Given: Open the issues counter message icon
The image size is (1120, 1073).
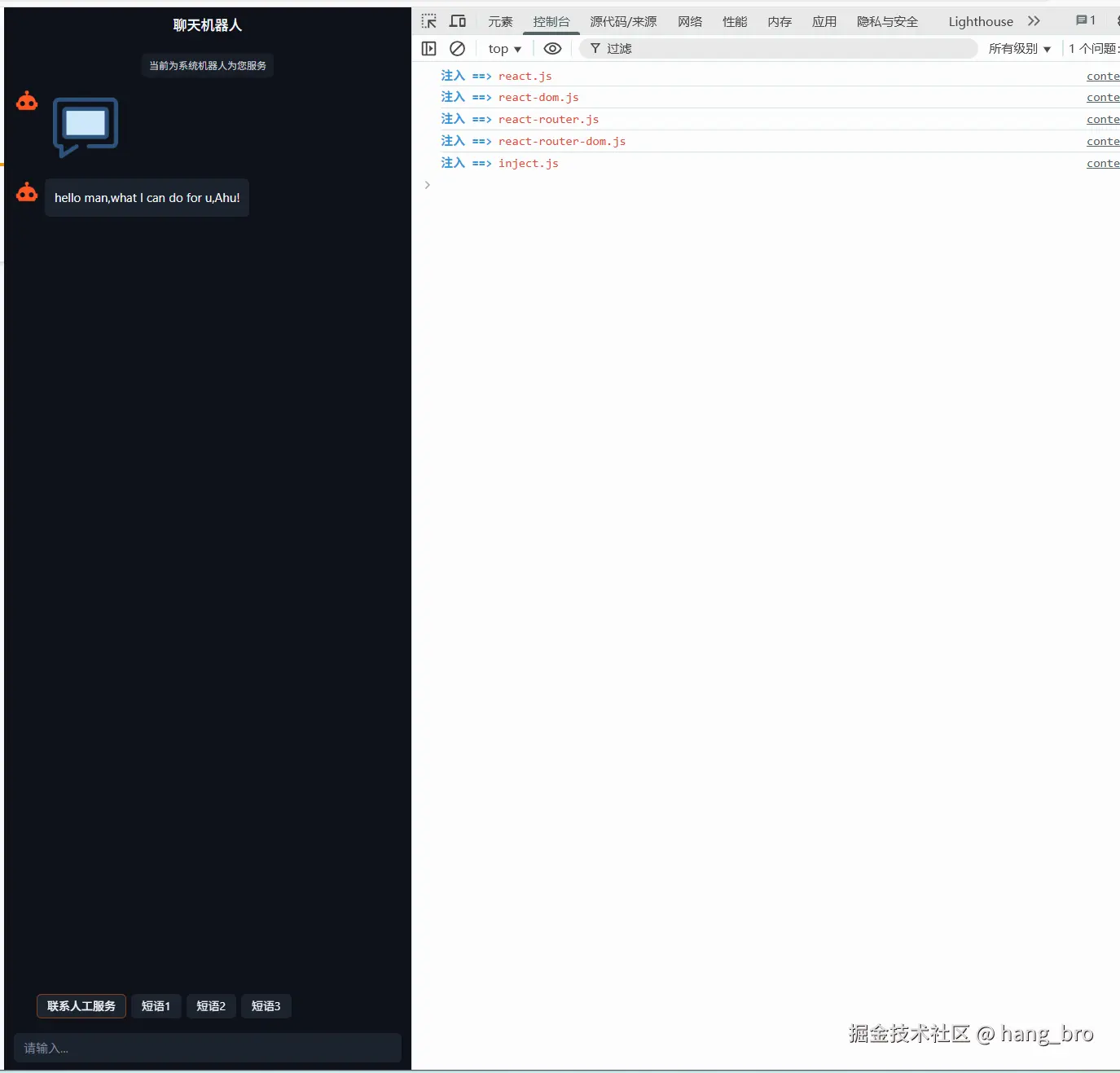Looking at the screenshot, I should click(x=1086, y=21).
